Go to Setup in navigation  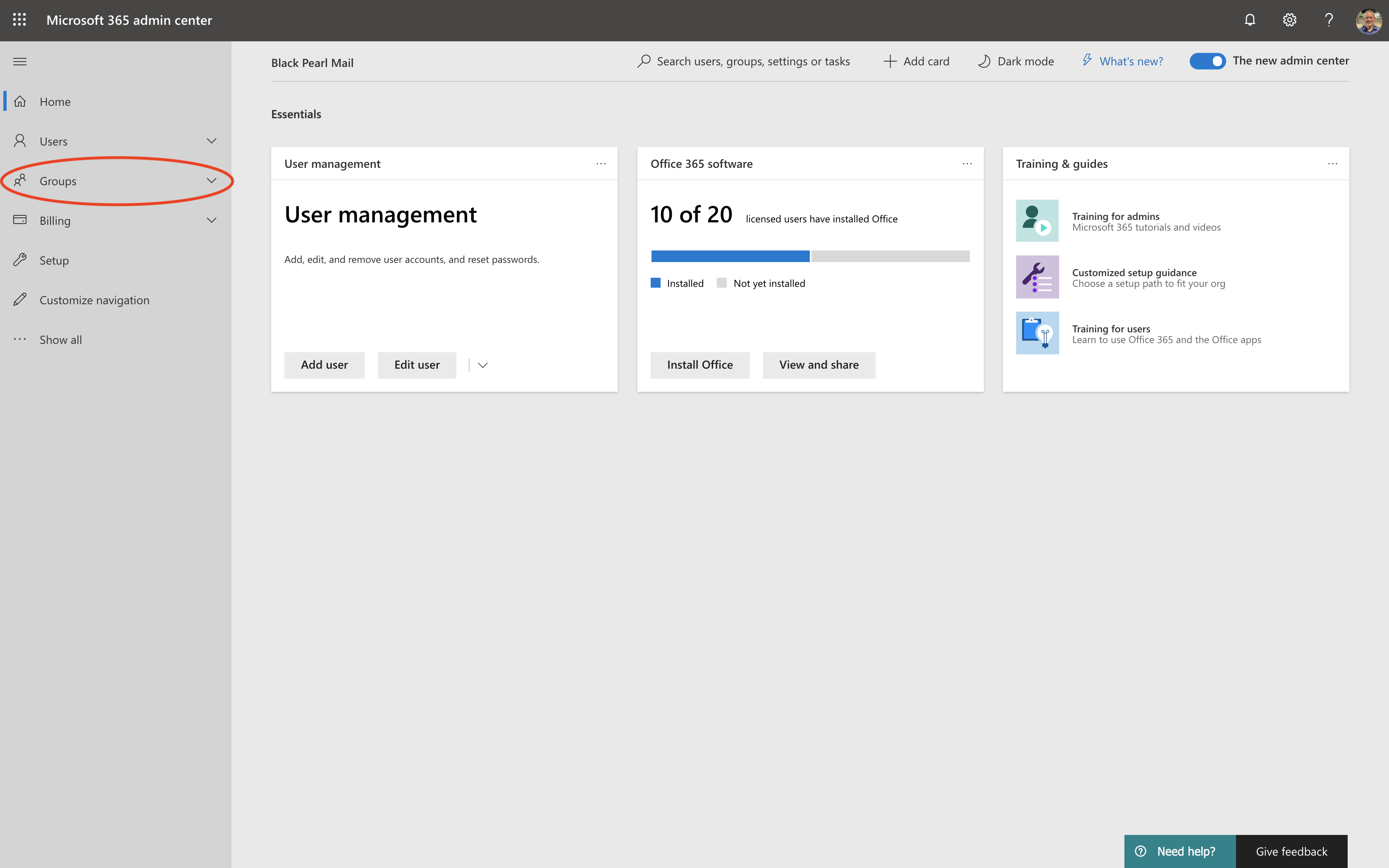pos(54,261)
